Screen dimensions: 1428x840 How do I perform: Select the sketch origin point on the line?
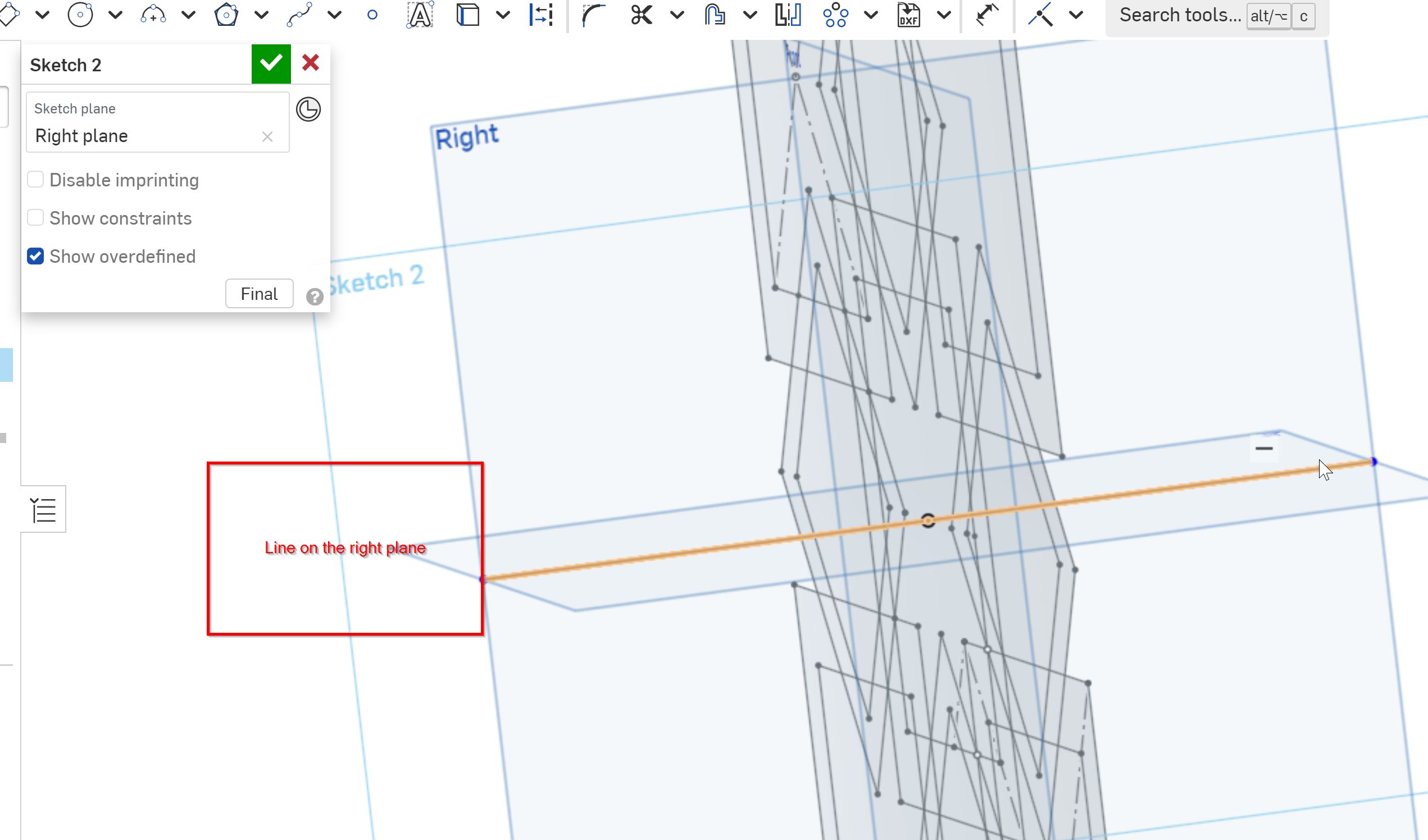click(927, 520)
